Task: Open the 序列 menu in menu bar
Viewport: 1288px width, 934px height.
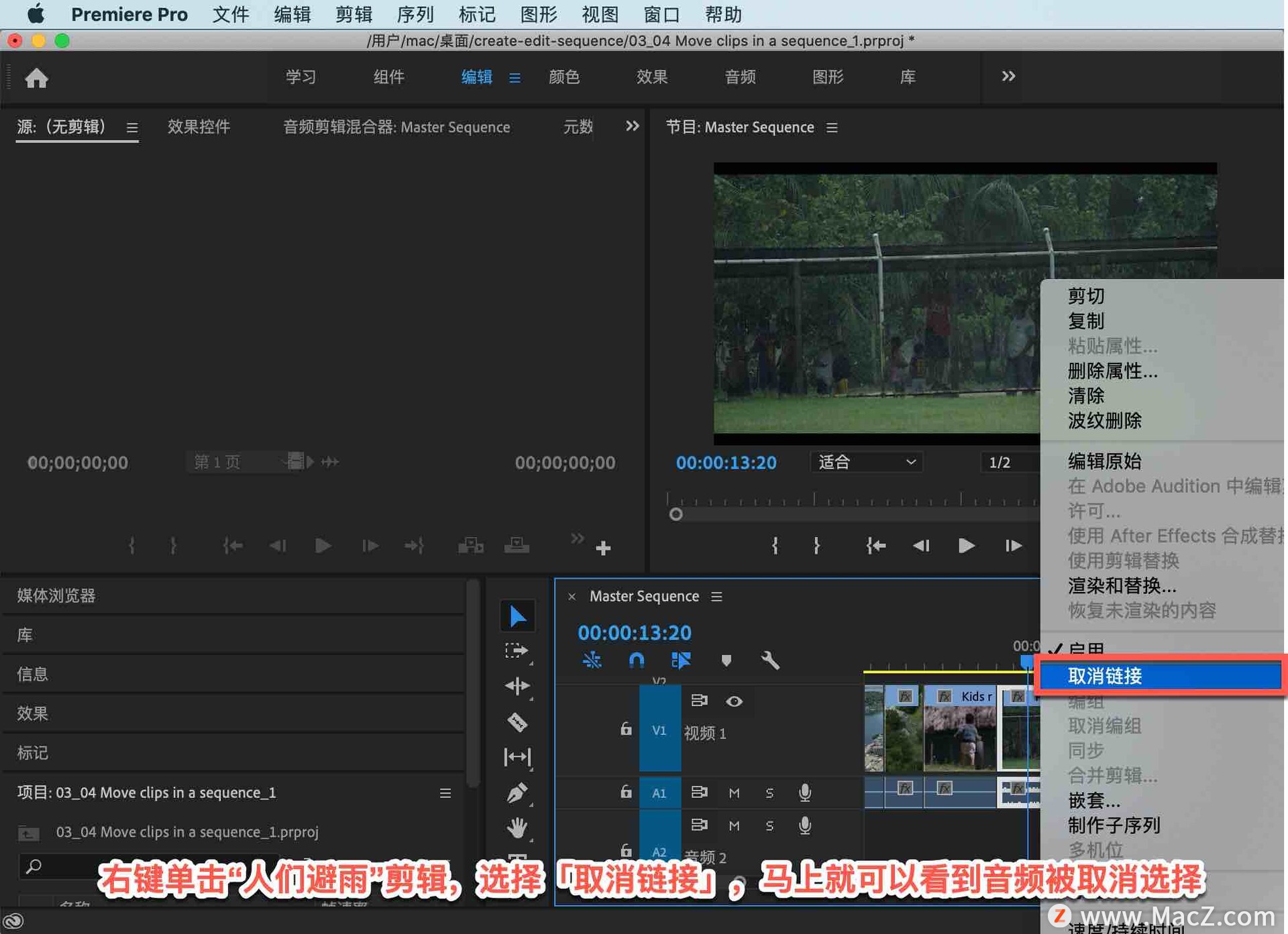Action: (x=415, y=14)
